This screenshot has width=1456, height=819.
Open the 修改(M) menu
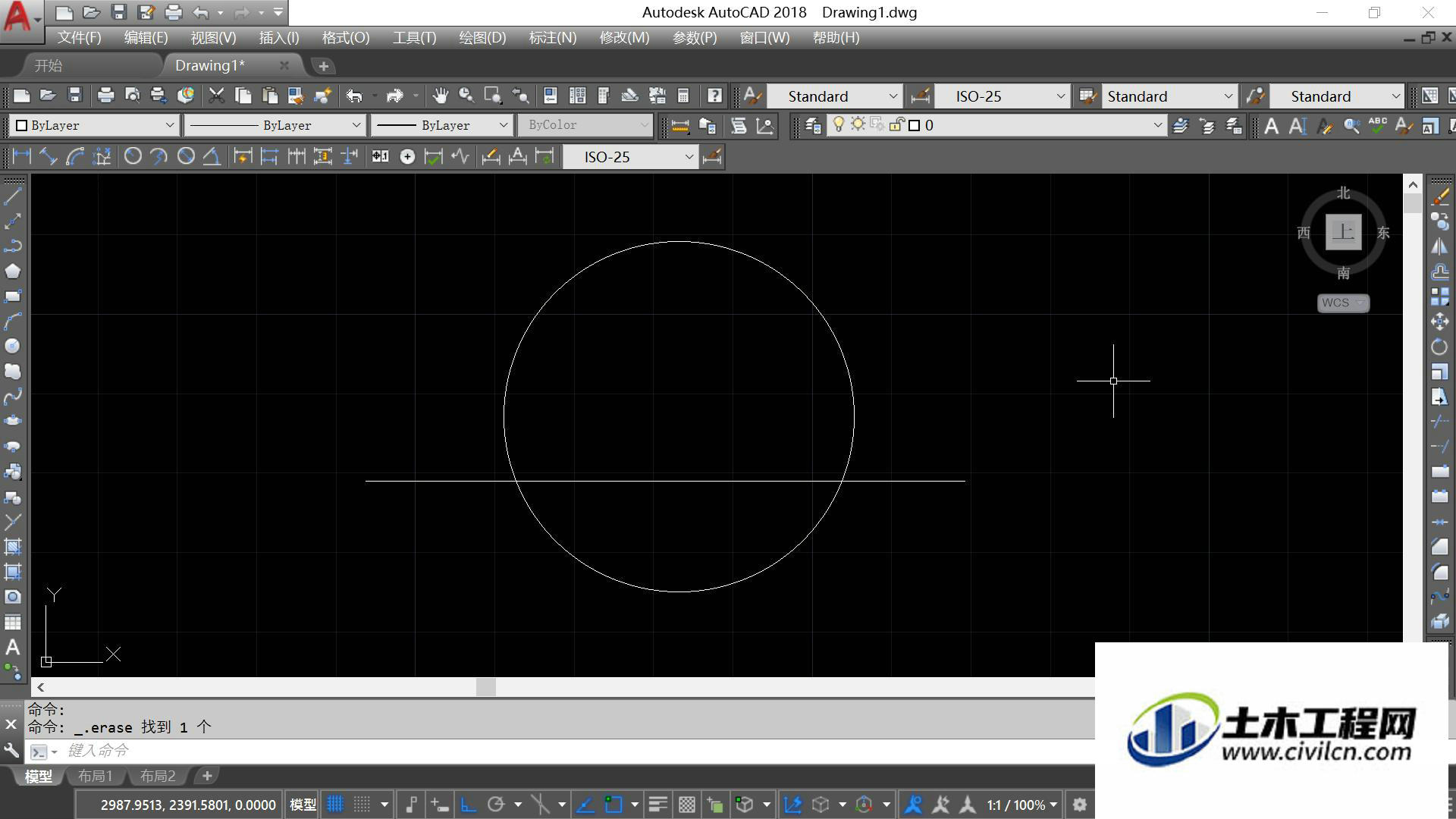pos(624,38)
